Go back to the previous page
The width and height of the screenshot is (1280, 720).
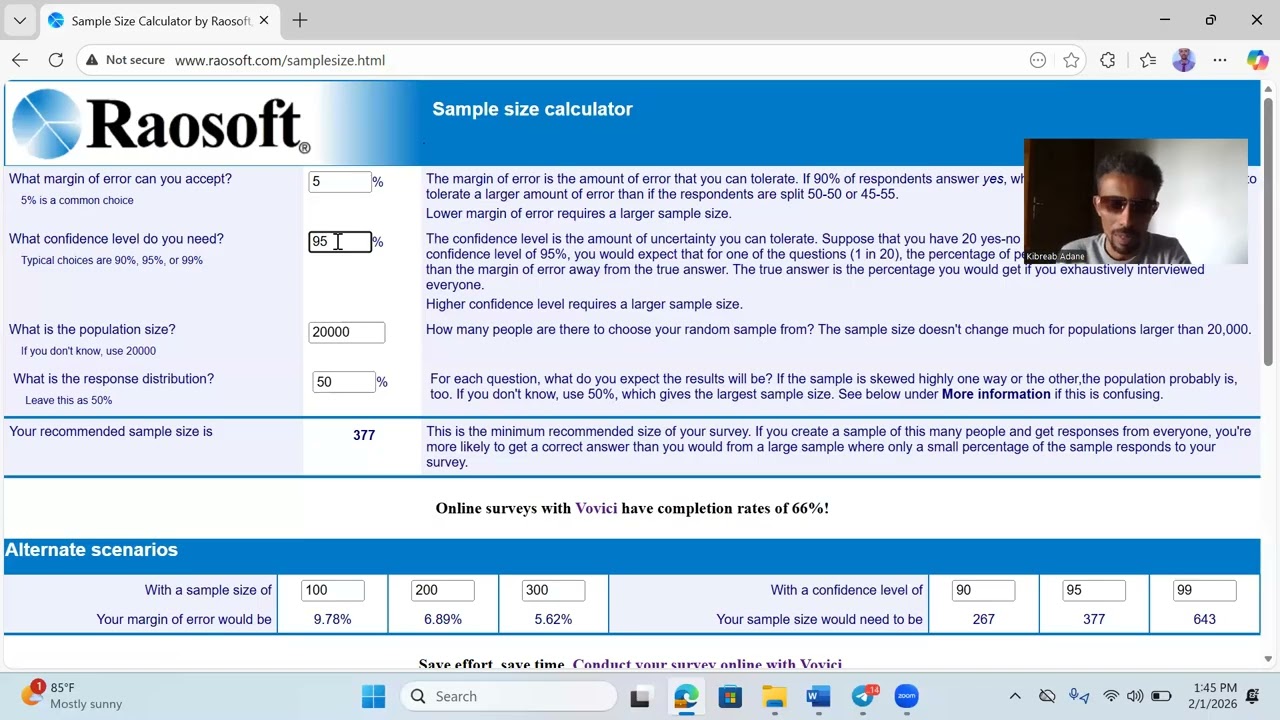point(20,60)
